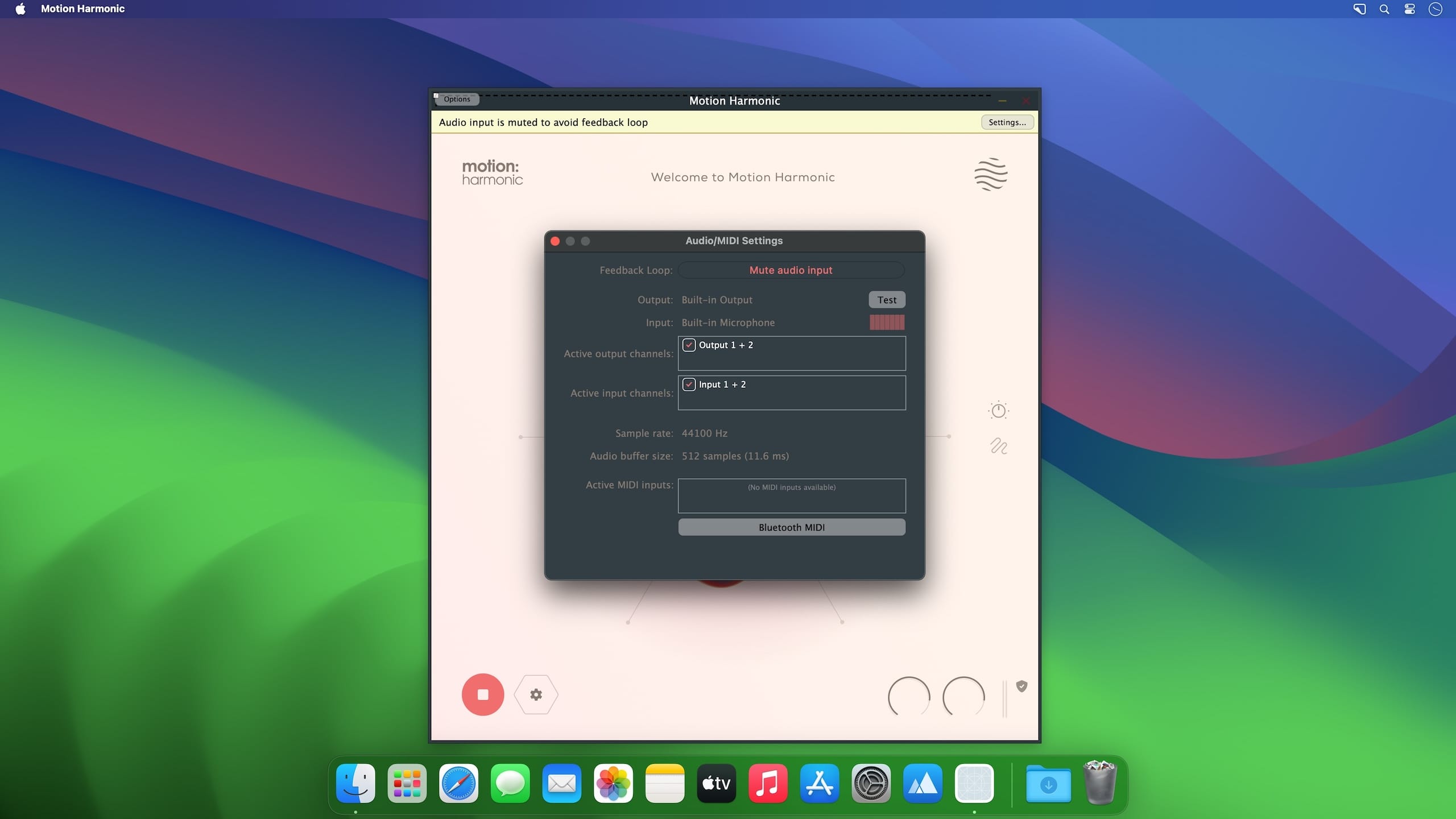Click the left circular knob

[909, 697]
